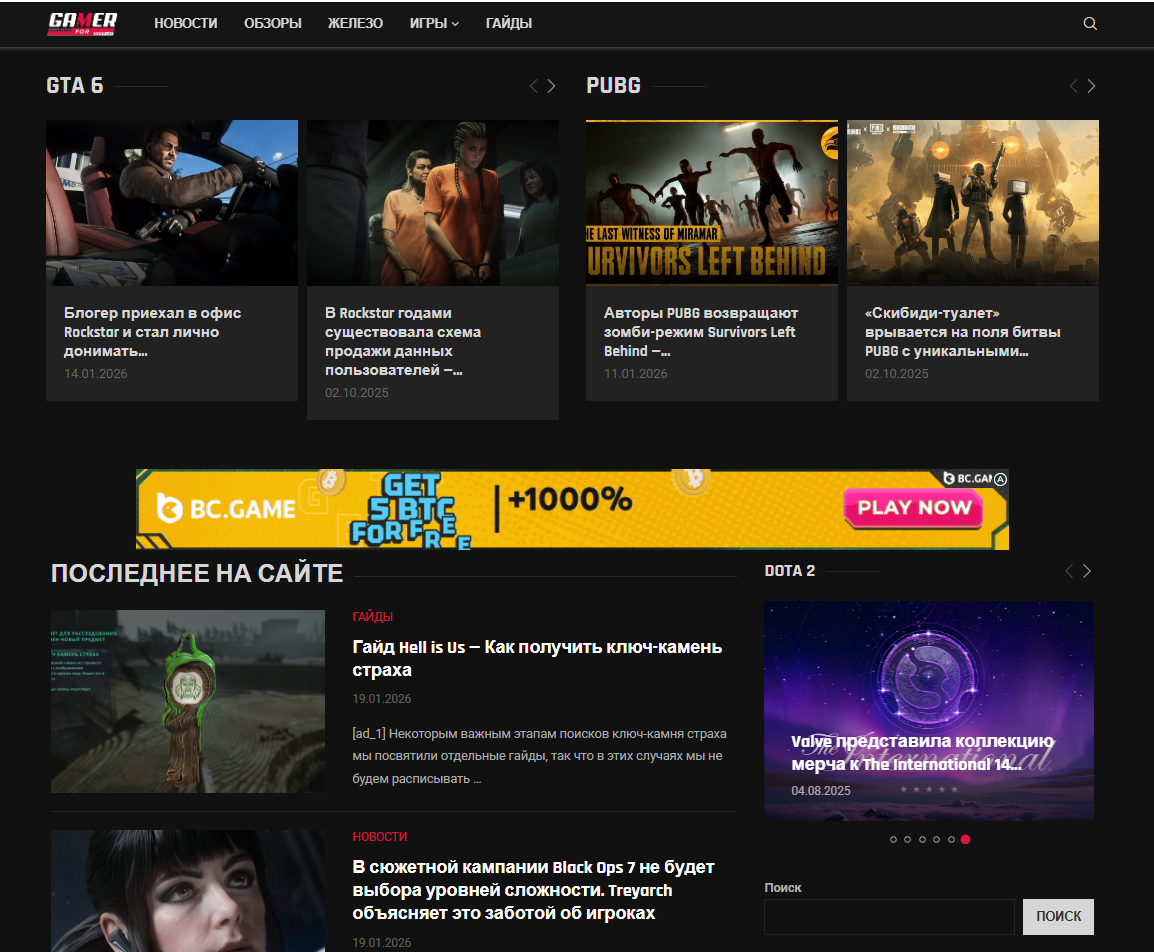Click the Survivors Left Behind zombie thumbnail

(x=712, y=203)
